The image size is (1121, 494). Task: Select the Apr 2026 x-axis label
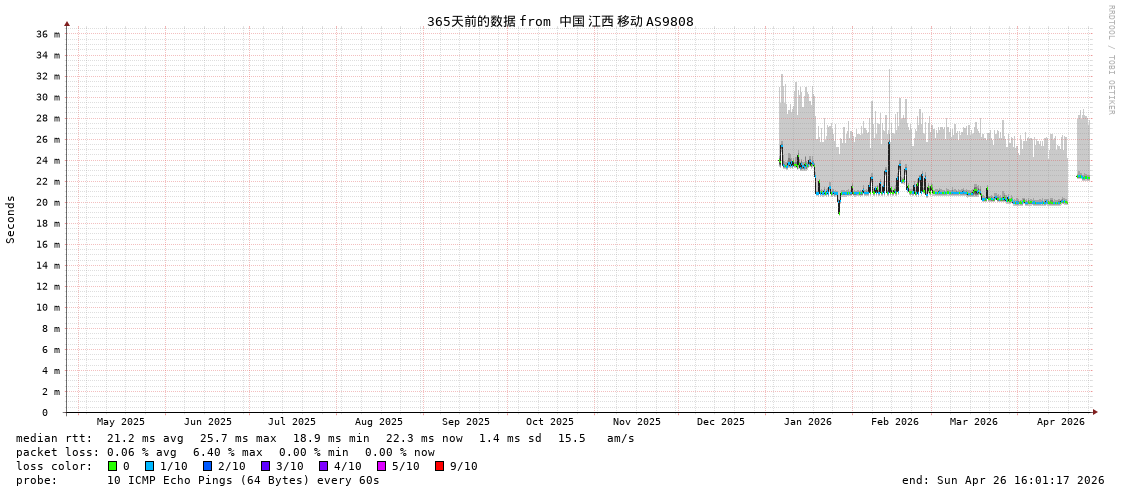(1060, 422)
